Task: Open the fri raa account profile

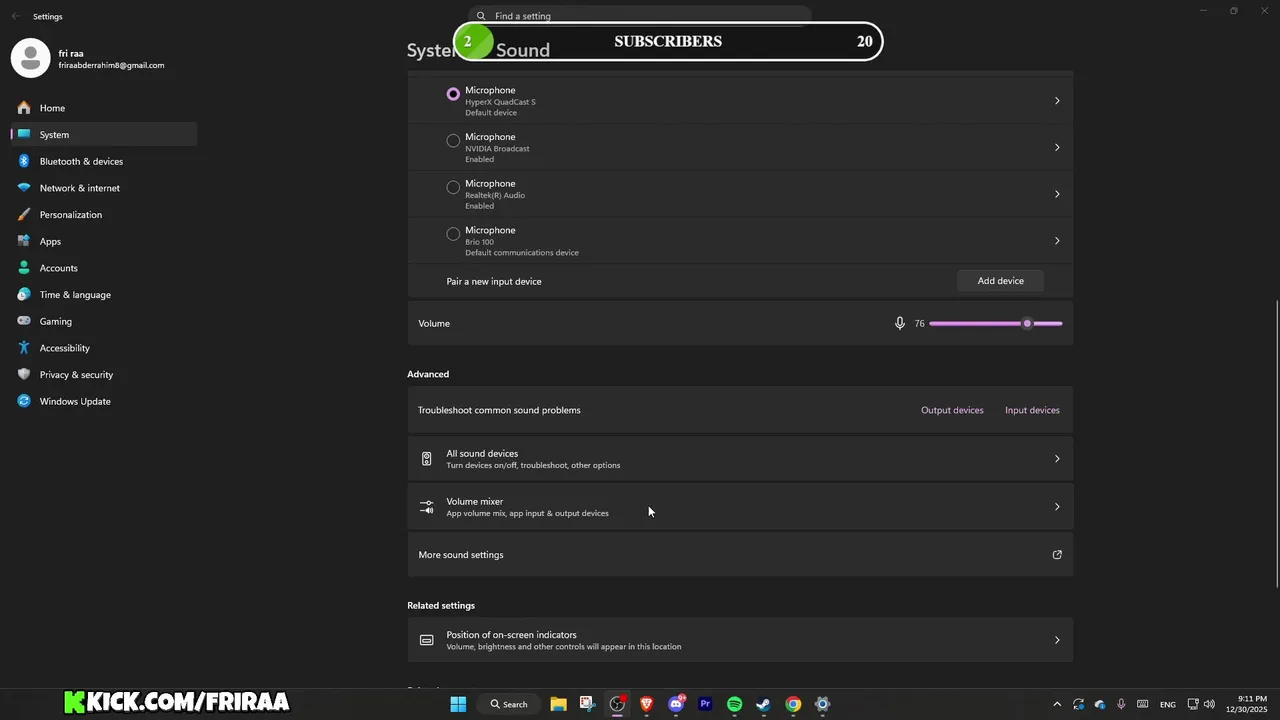Action: pyautogui.click(x=90, y=59)
